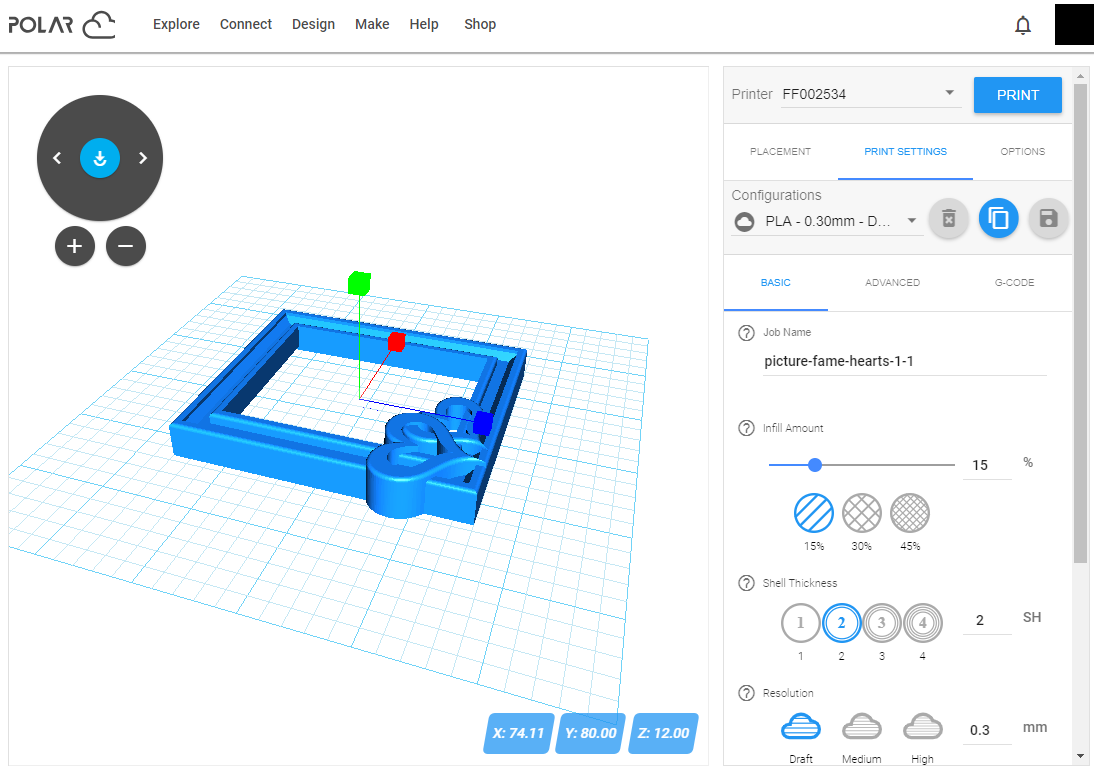
Task: Open the Explore menu
Action: pyautogui.click(x=177, y=24)
